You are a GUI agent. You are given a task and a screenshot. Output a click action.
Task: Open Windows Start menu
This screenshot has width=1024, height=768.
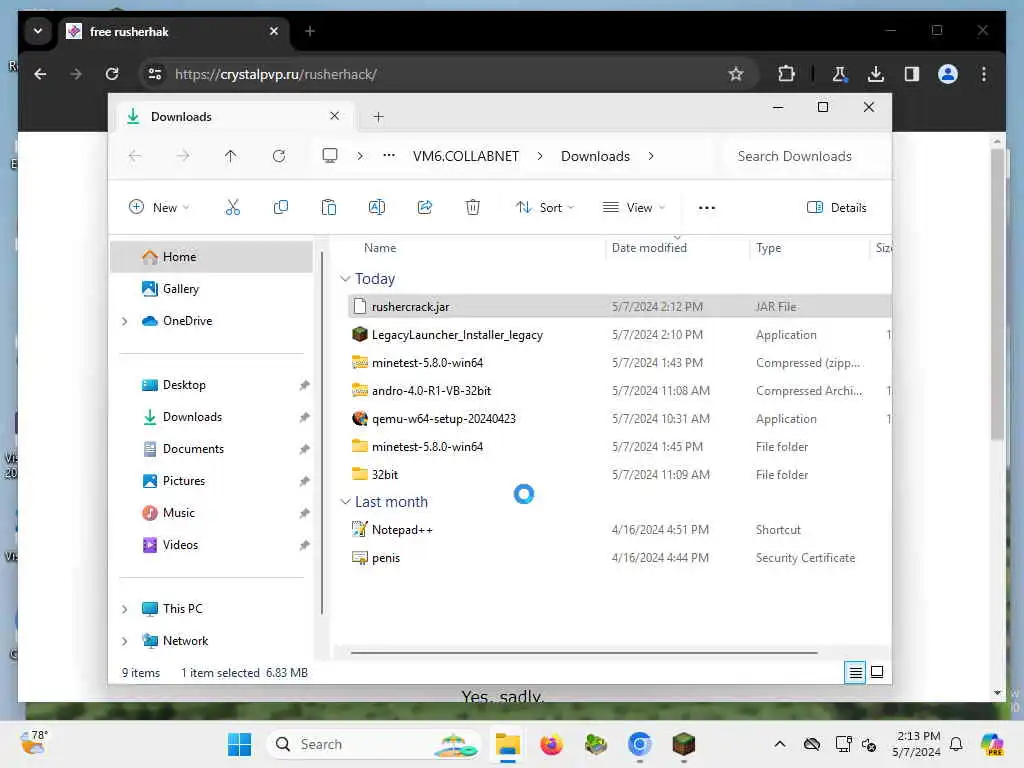[x=239, y=744]
